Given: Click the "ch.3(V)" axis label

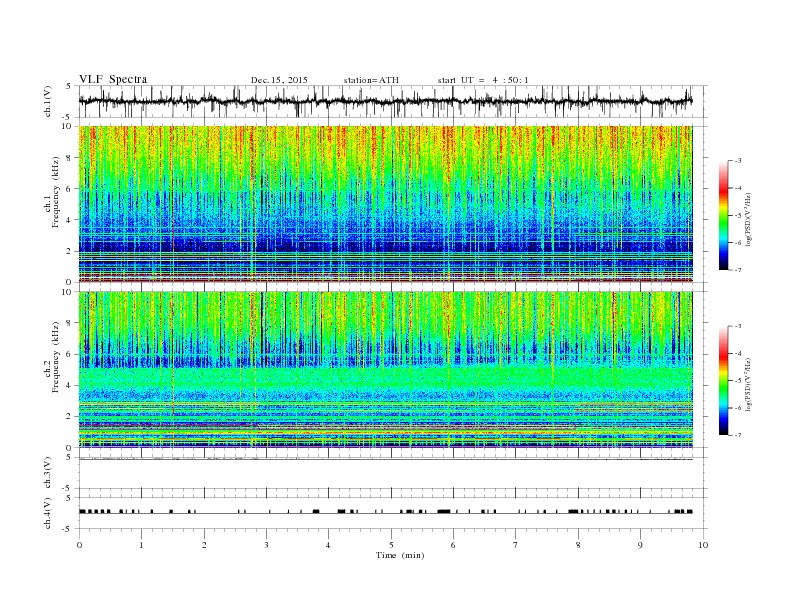Looking at the screenshot, I should tap(48, 473).
